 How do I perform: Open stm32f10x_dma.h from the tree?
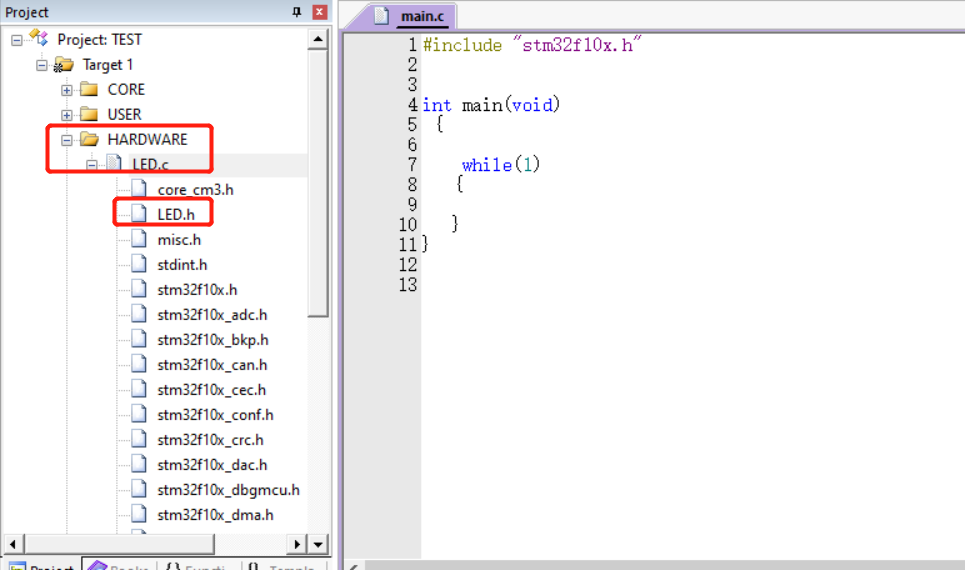click(215, 515)
